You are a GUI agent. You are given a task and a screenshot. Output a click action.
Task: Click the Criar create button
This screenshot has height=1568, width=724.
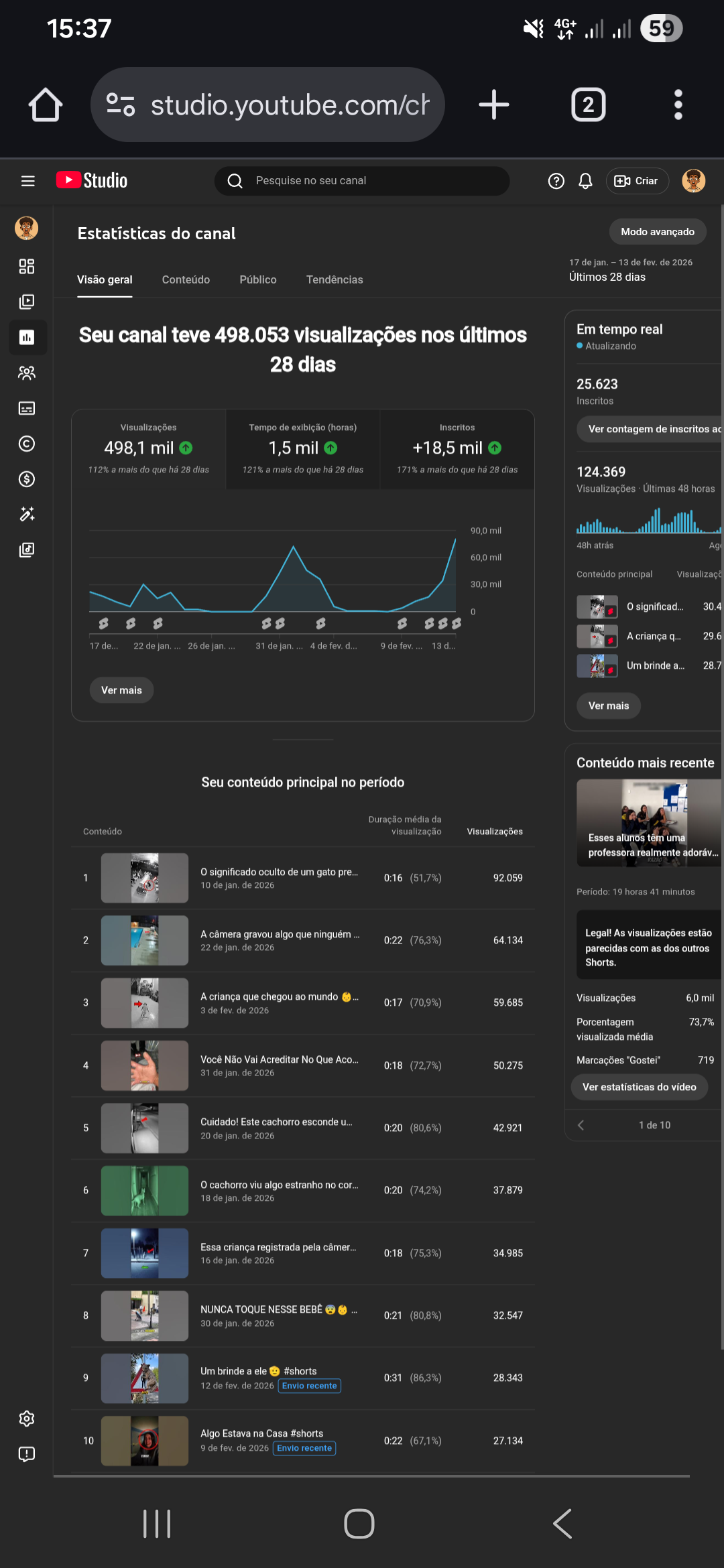click(637, 181)
